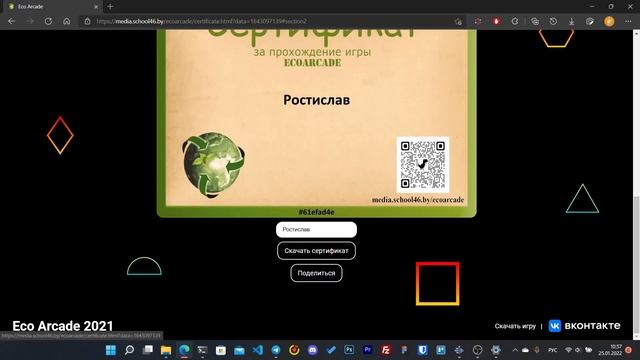Open the Windows Start menu
This screenshot has height=360, width=640.
[x=111, y=350]
